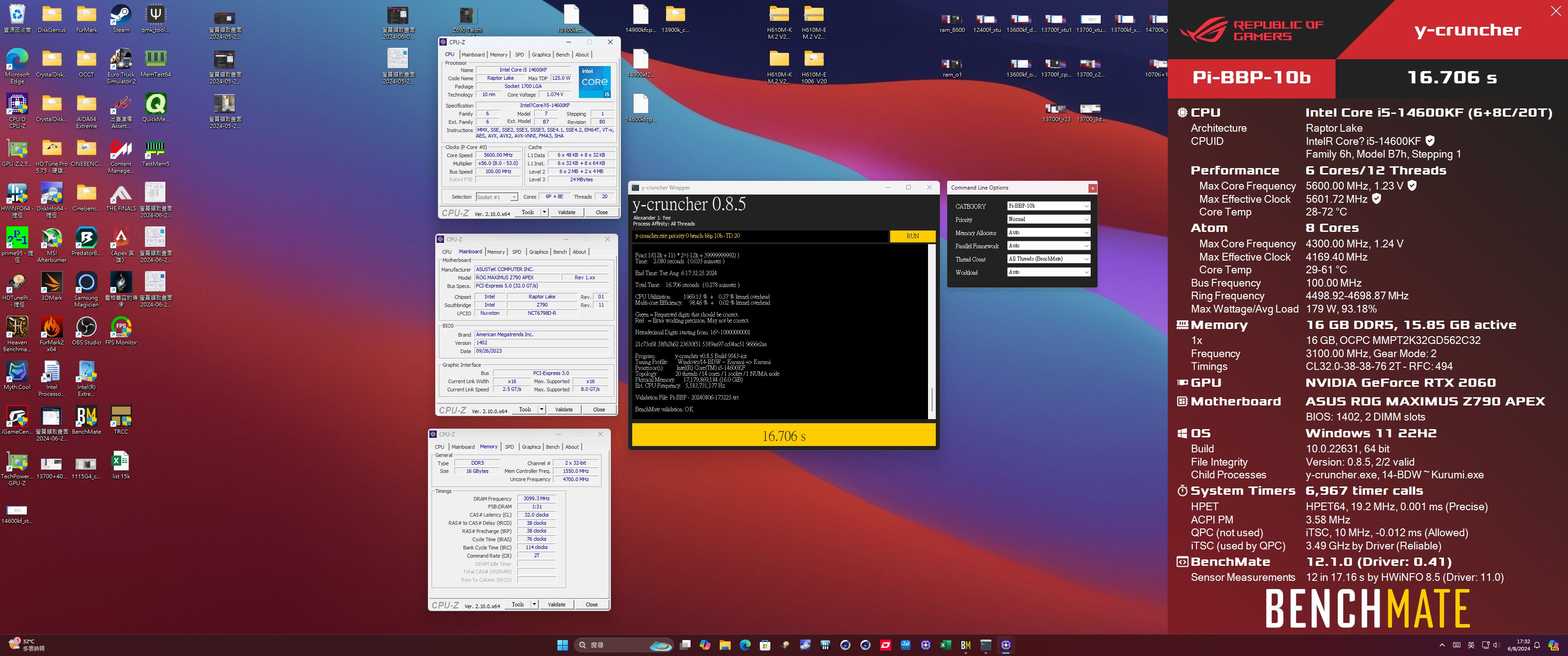Open the Graphics tab in the CPU-Z Mainboard window
The height and width of the screenshot is (656, 1568).
tap(538, 252)
